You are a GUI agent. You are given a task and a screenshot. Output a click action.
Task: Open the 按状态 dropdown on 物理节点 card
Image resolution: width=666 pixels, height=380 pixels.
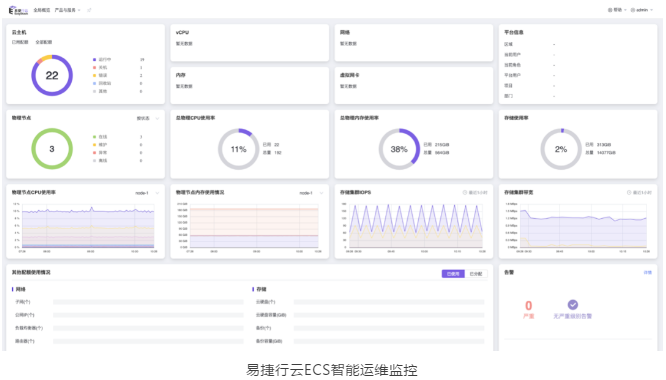tap(148, 118)
